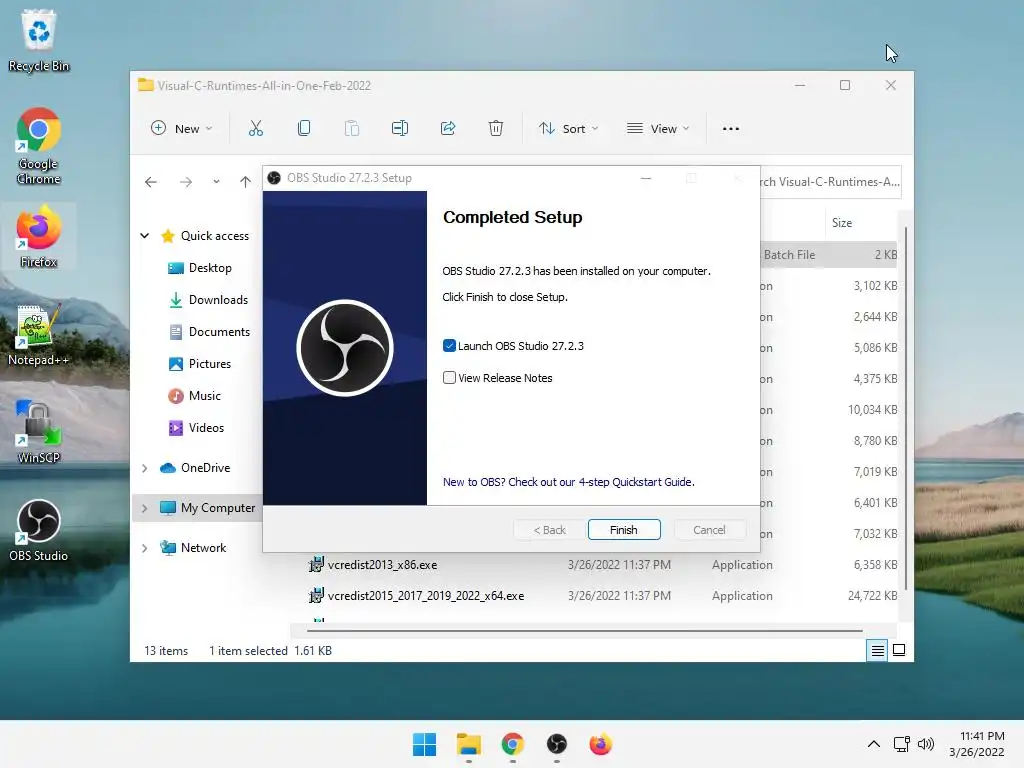The width and height of the screenshot is (1024, 768).
Task: Click the Explorer horizontal scrollbar
Action: (x=584, y=631)
